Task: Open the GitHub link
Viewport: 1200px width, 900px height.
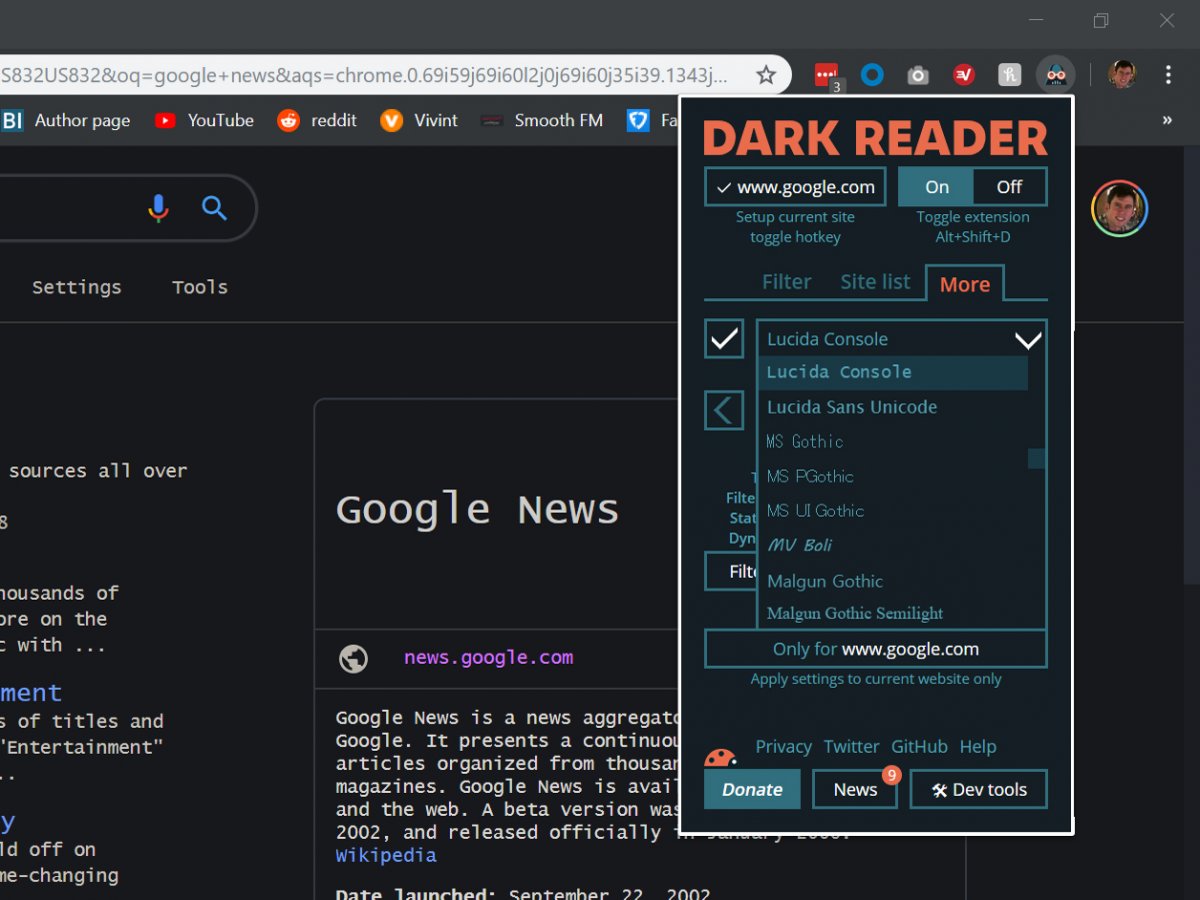Action: click(919, 747)
